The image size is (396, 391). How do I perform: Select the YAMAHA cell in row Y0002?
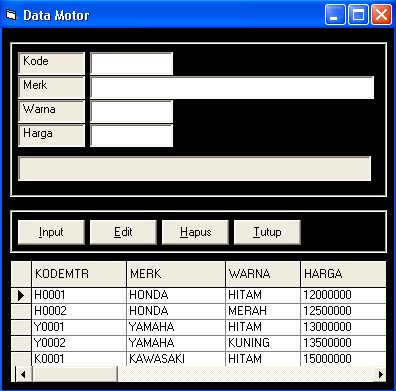click(176, 343)
